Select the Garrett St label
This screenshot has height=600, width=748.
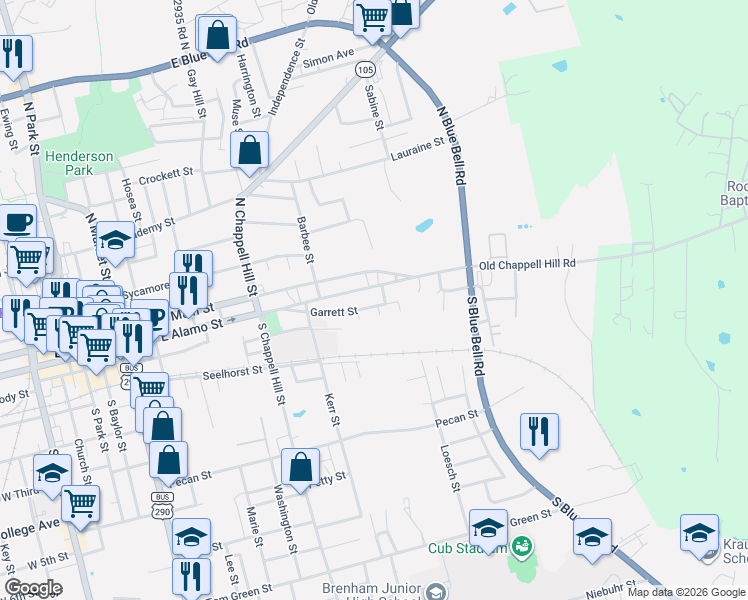point(334,312)
